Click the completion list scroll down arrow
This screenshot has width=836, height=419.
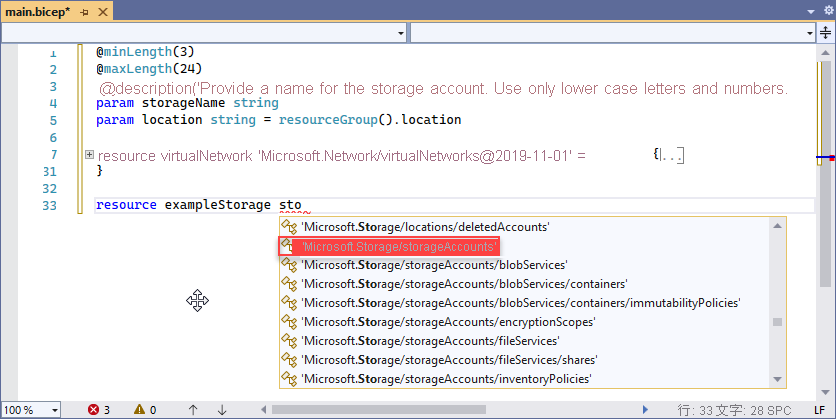(x=777, y=380)
